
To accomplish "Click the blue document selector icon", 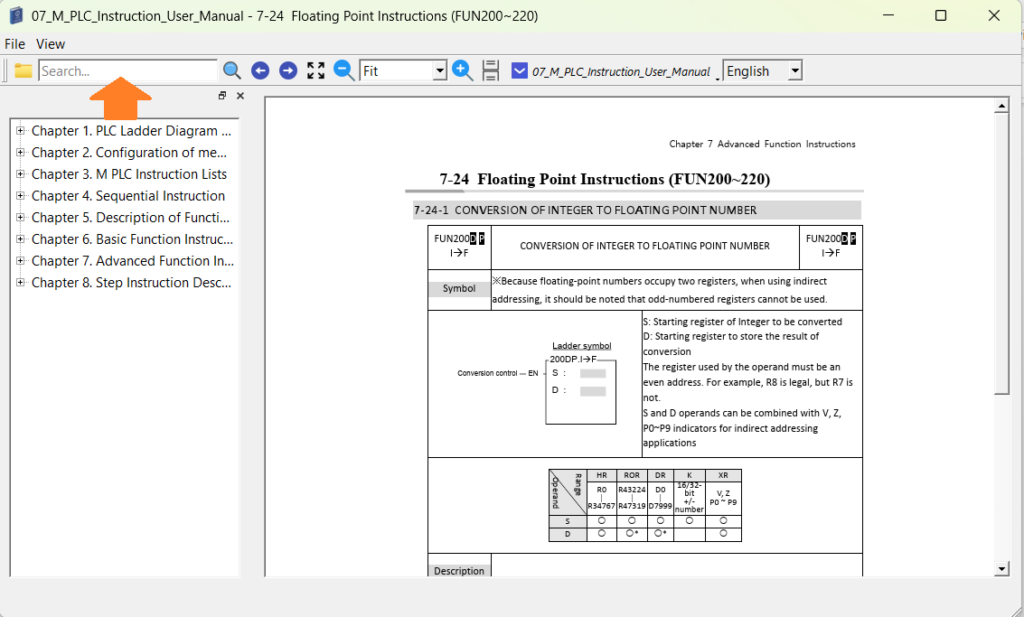I will [x=519, y=71].
